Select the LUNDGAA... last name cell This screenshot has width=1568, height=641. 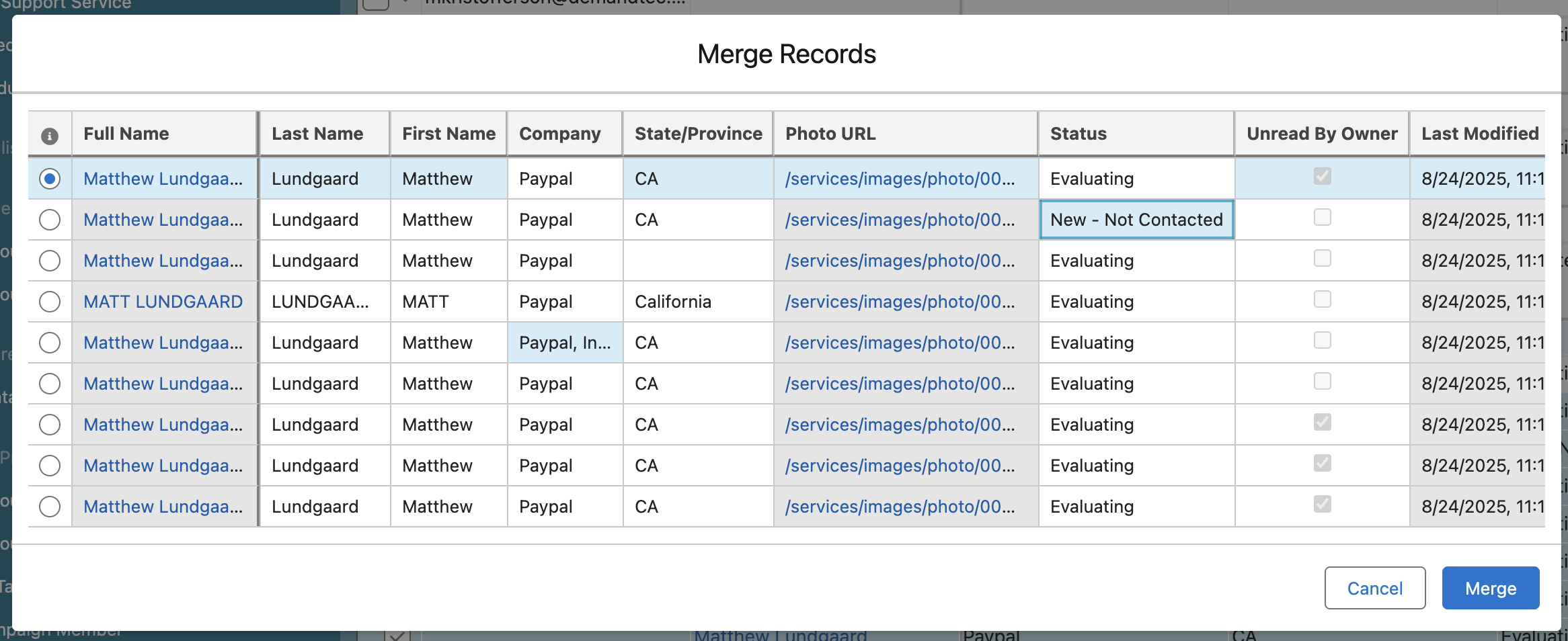pos(321,302)
